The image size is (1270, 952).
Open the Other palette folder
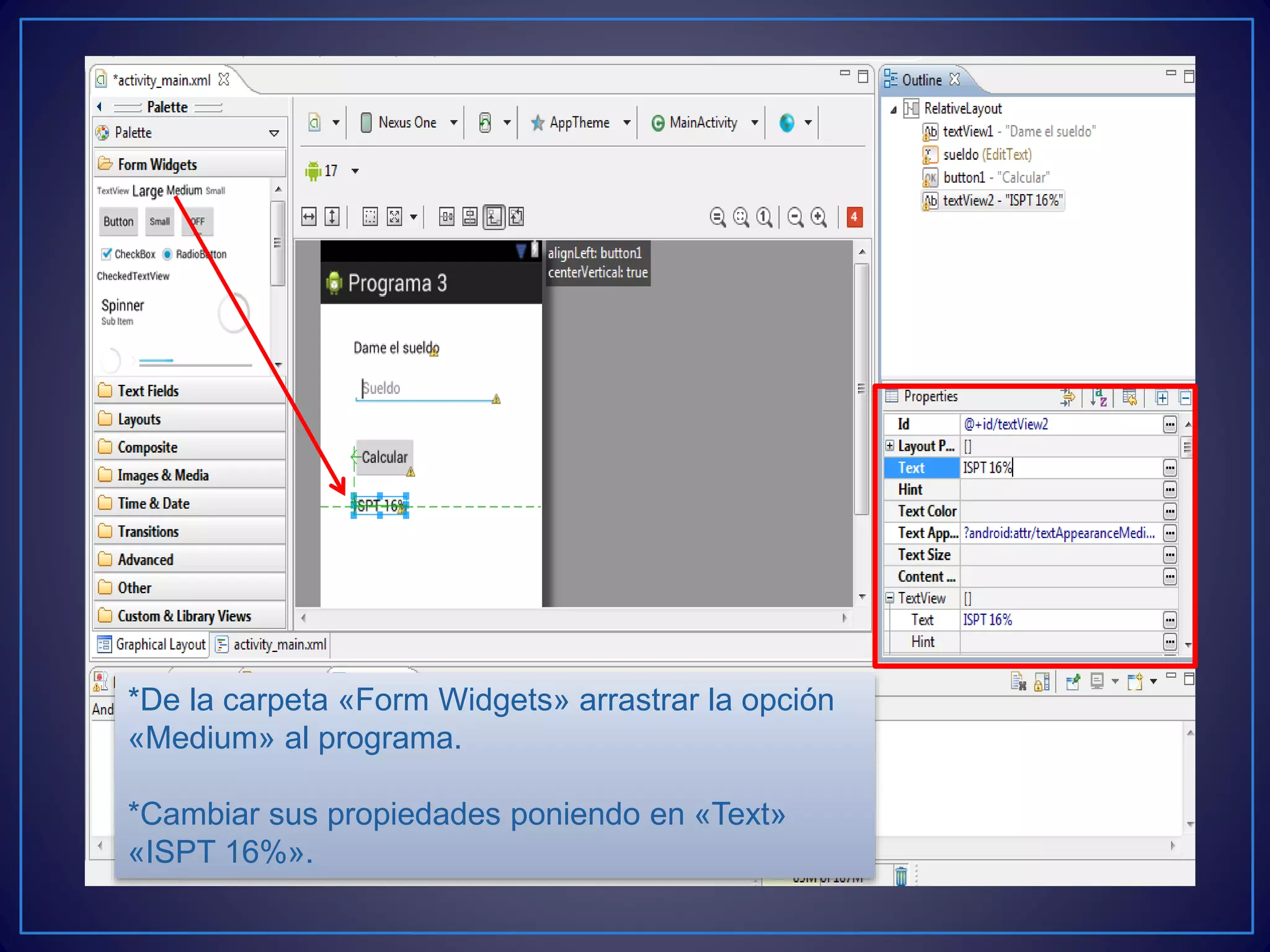click(190, 588)
